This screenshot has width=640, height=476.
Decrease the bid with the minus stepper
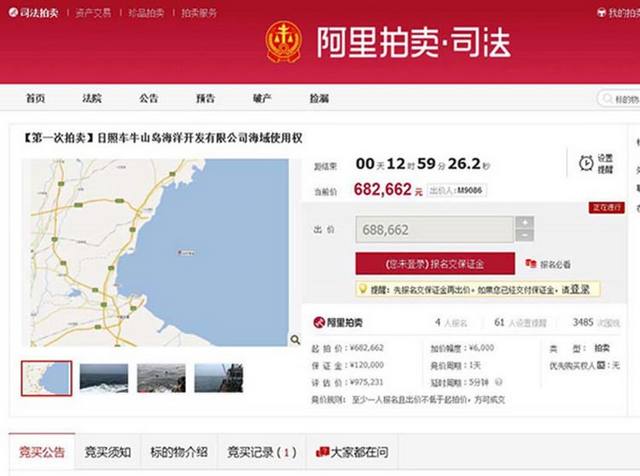point(525,236)
